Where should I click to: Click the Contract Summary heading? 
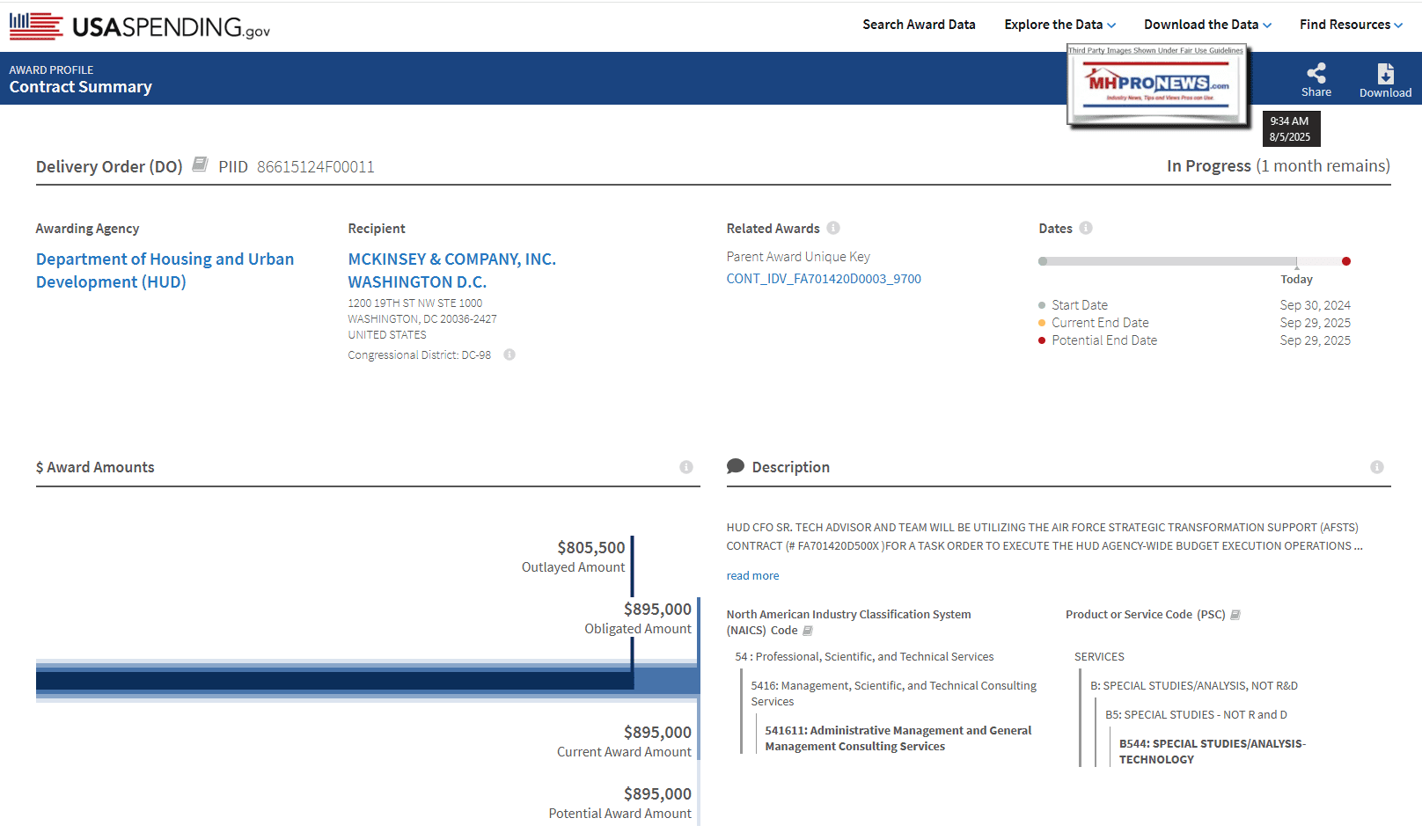[x=81, y=86]
